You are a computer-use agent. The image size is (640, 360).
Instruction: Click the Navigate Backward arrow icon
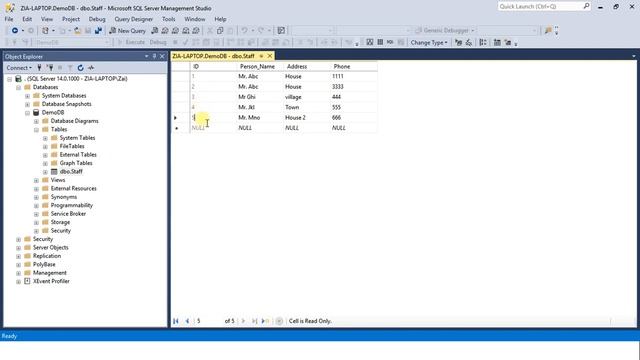tap(15, 31)
